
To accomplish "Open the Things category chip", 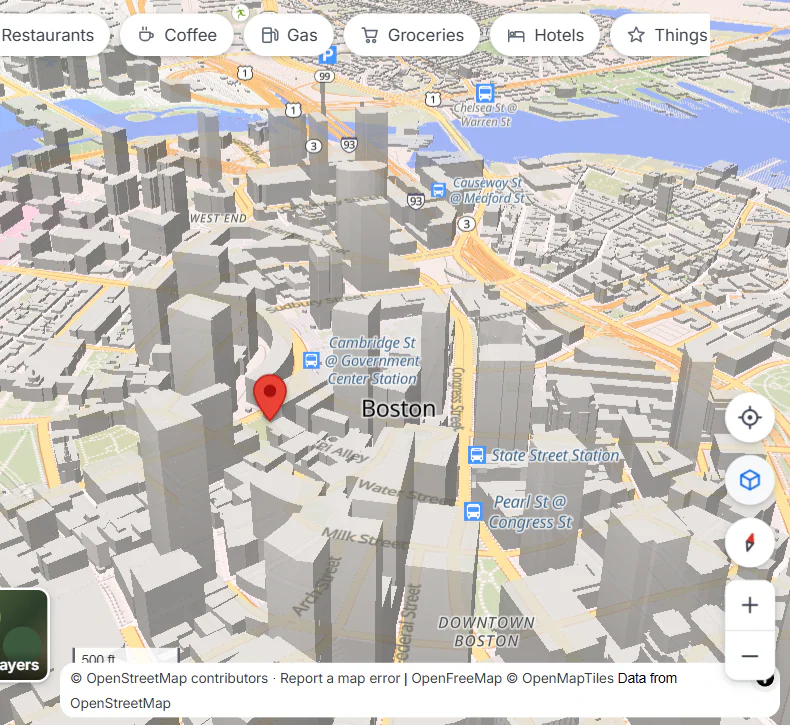I will [660, 35].
